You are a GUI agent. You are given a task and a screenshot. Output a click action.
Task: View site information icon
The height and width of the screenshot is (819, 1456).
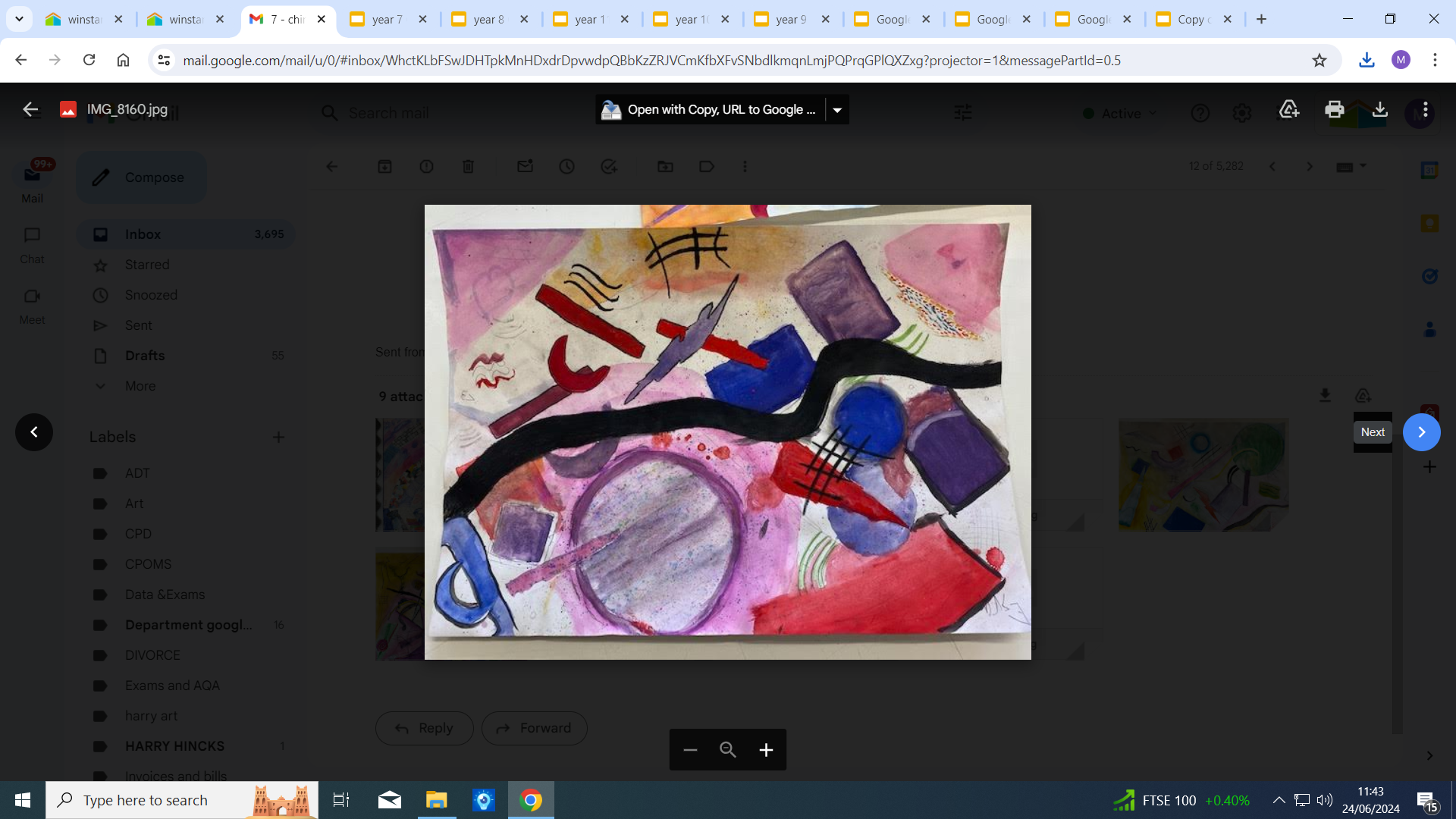tap(164, 60)
